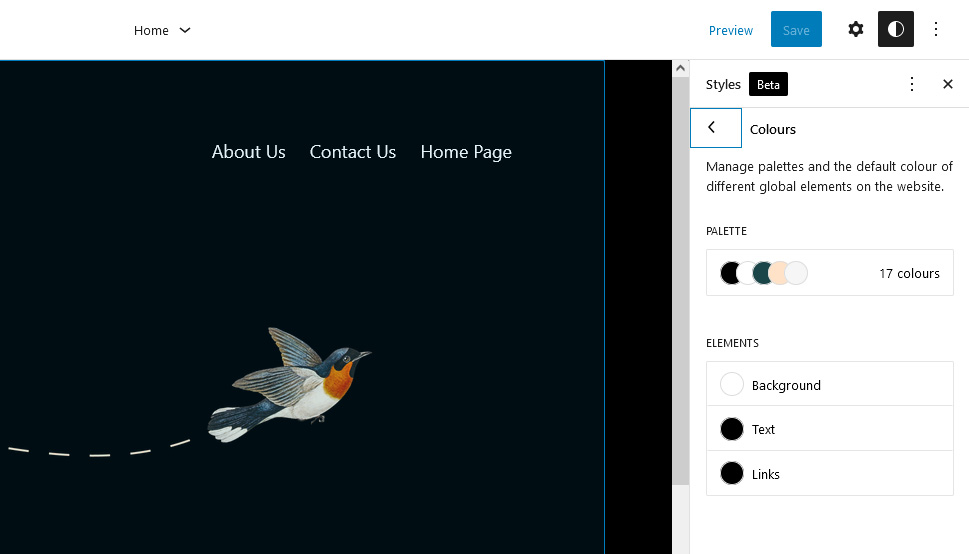Open the Styles panel more actions menu

pos(912,84)
